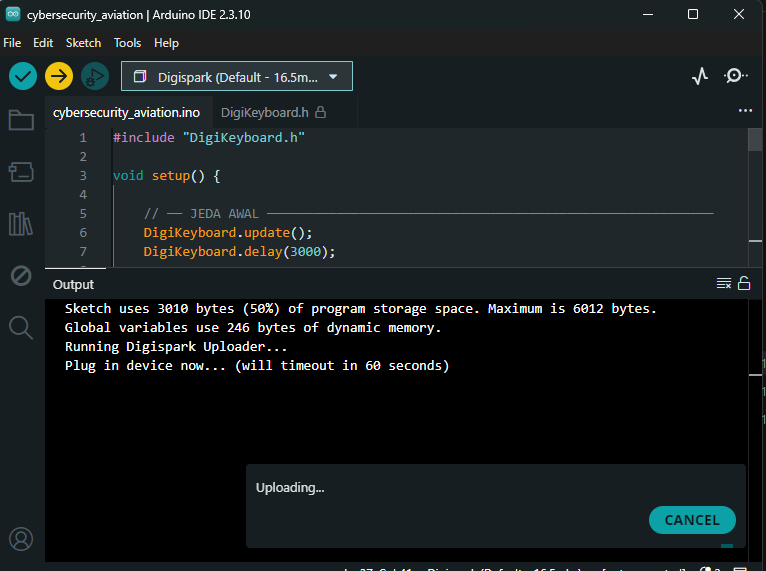Viewport: 766px width, 571px height.
Task: Click the DigiKeyboard.delay(3000) line
Action: [239, 252]
